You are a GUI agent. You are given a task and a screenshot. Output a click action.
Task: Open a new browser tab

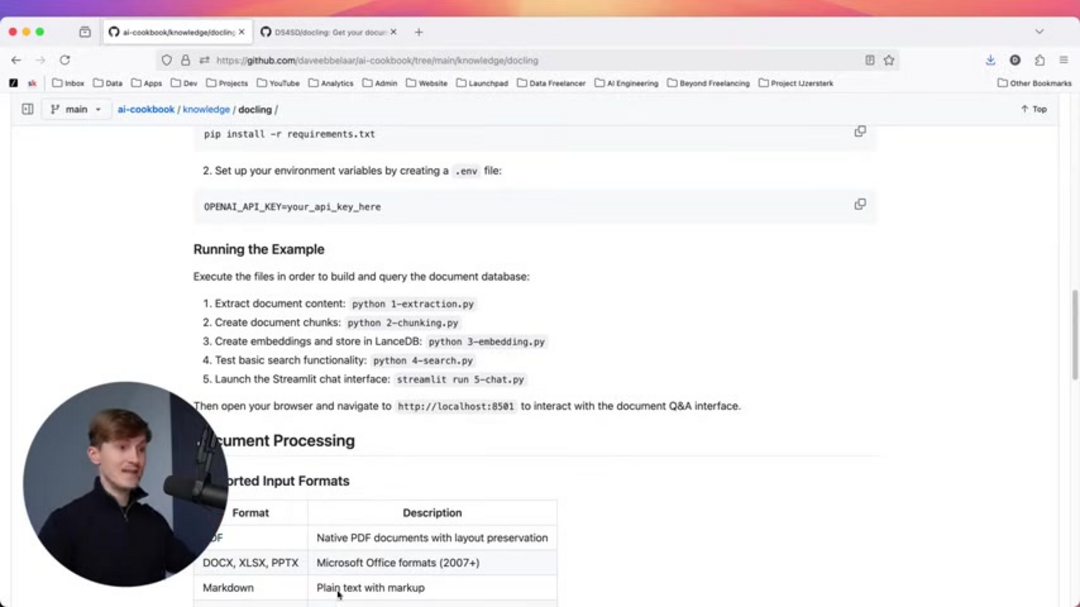pyautogui.click(x=418, y=31)
